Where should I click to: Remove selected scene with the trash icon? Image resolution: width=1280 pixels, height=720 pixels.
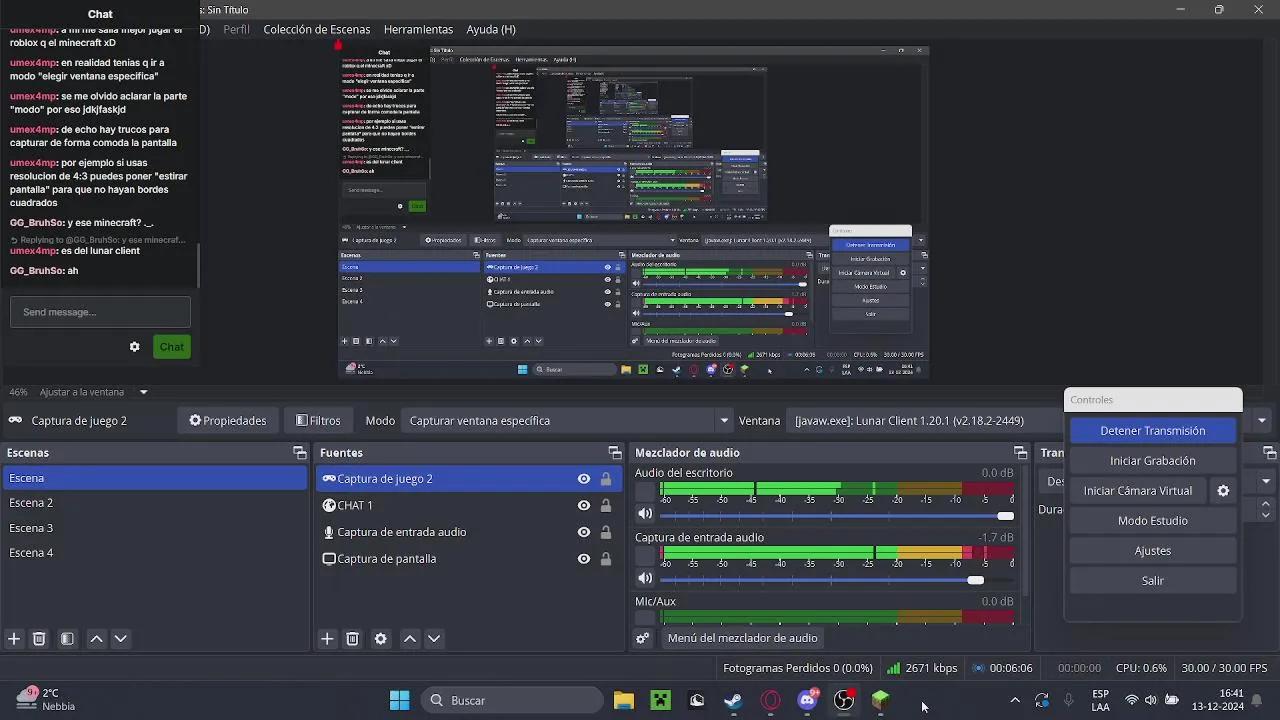point(39,638)
